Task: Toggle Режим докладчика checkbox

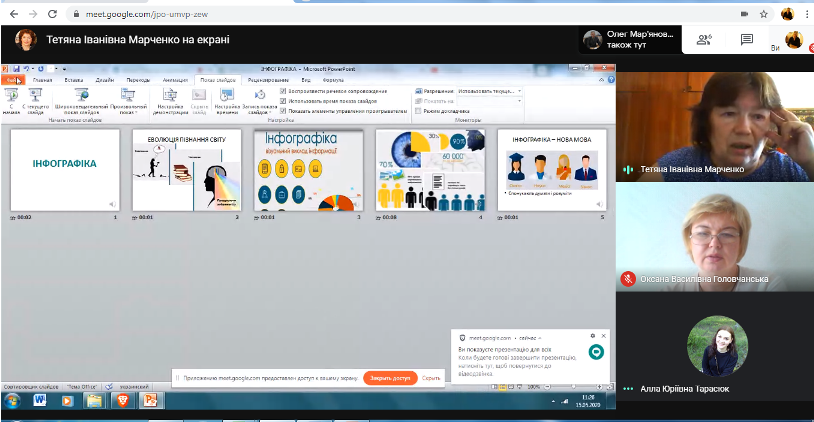Action: [418, 111]
